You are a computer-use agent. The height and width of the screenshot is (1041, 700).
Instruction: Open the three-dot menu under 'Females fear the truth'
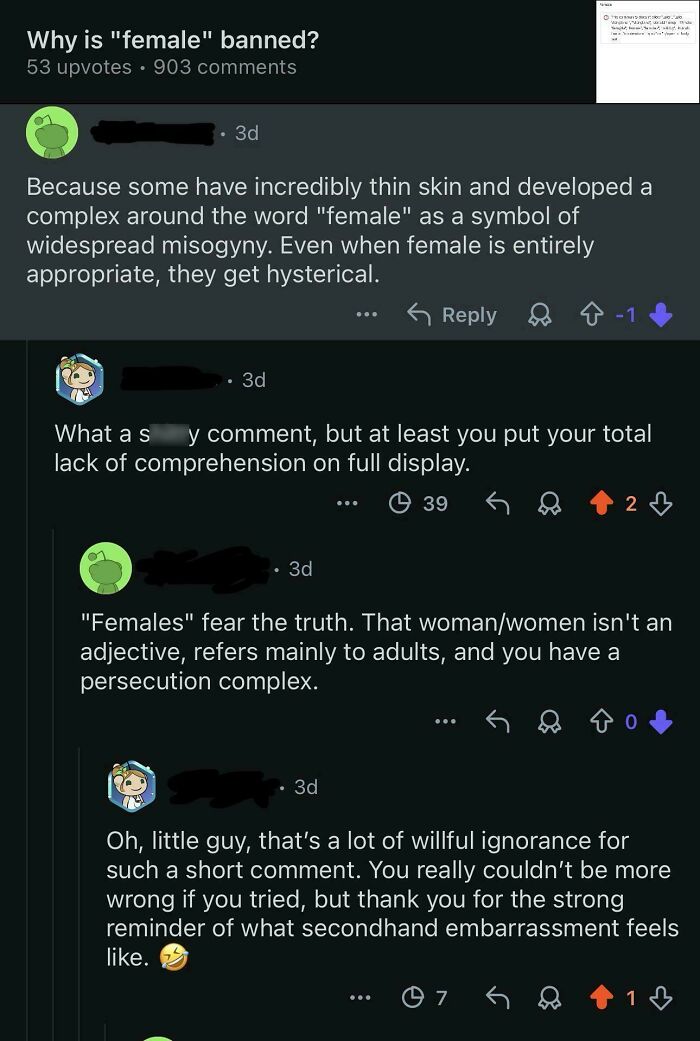(444, 721)
